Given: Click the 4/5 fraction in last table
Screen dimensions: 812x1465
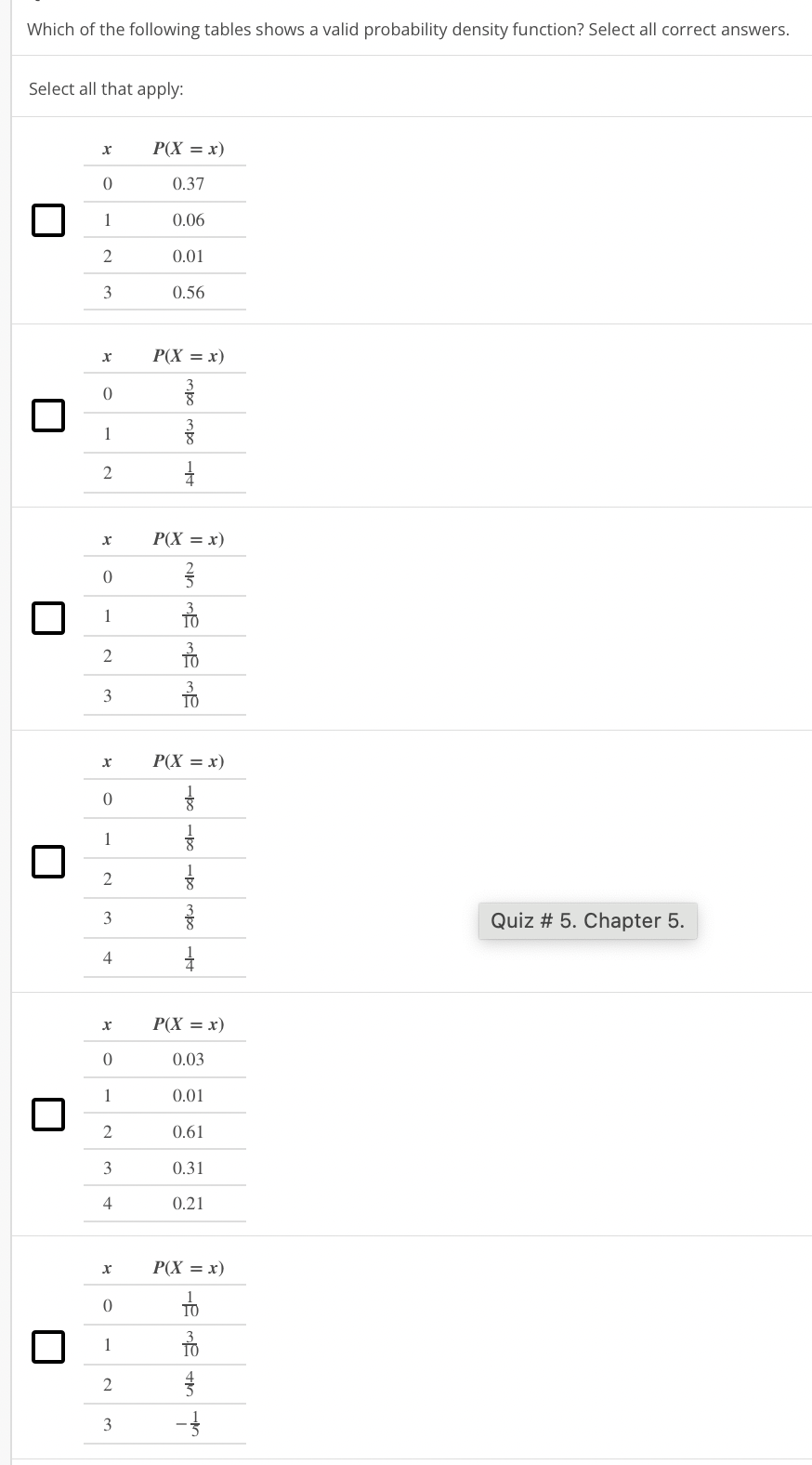Looking at the screenshot, I should tap(190, 1384).
